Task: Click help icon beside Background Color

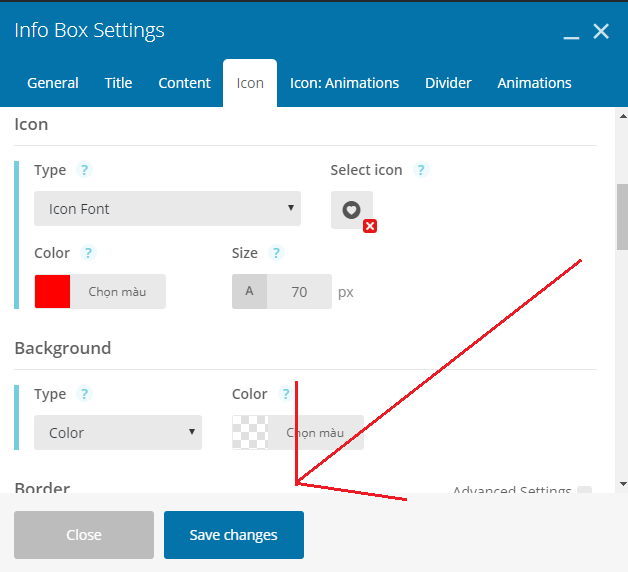Action: coord(286,394)
